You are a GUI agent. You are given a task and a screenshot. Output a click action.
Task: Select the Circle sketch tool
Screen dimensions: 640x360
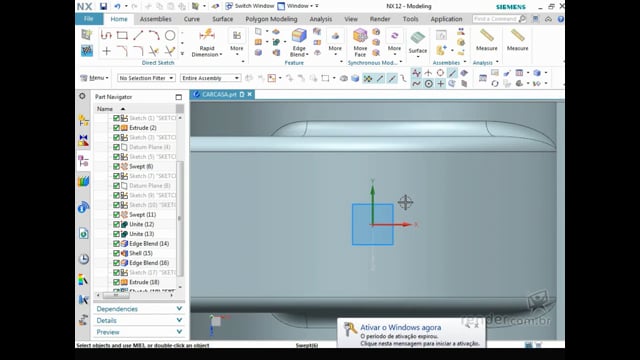point(170,35)
